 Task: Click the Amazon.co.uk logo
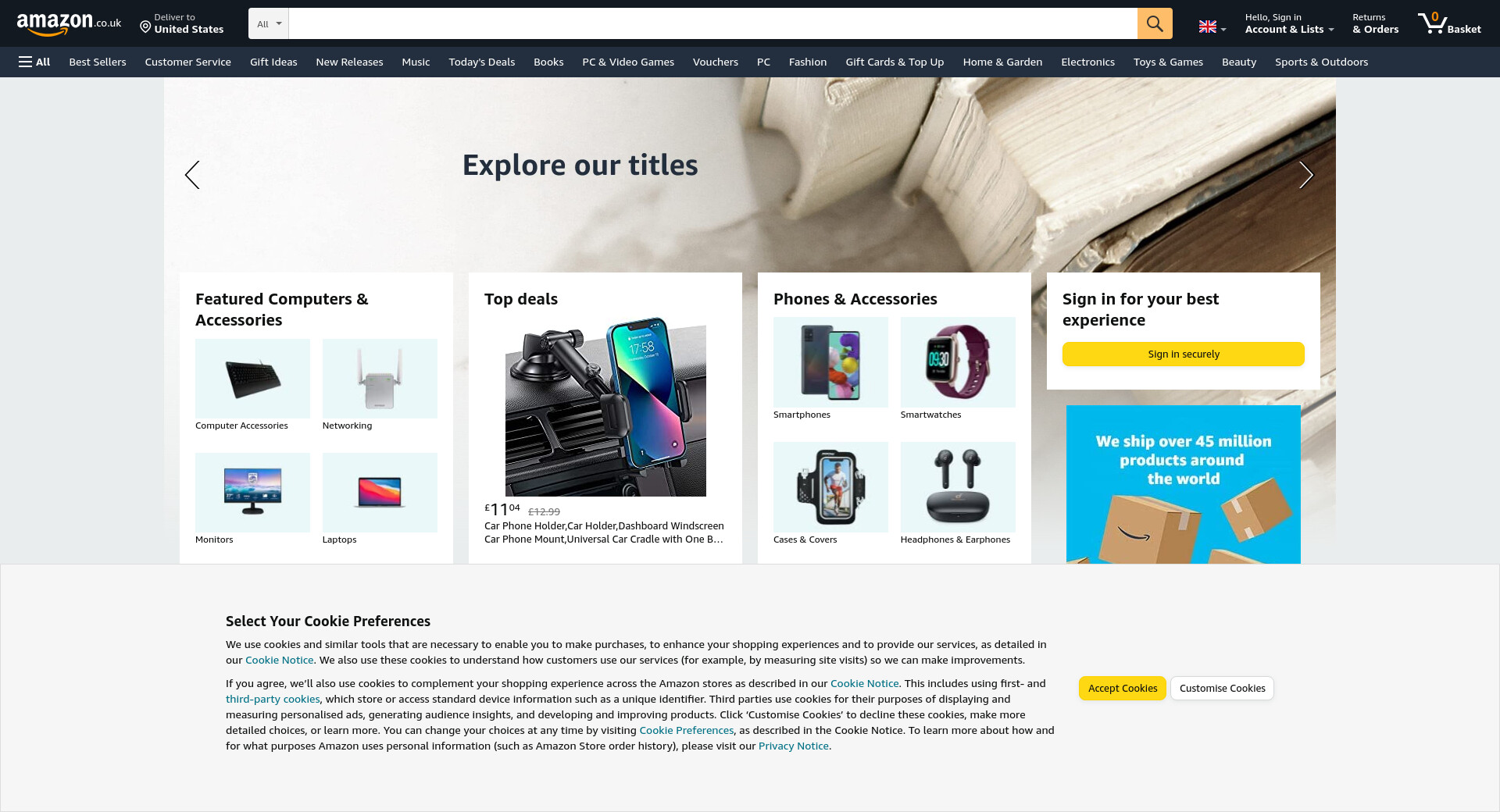(69, 23)
